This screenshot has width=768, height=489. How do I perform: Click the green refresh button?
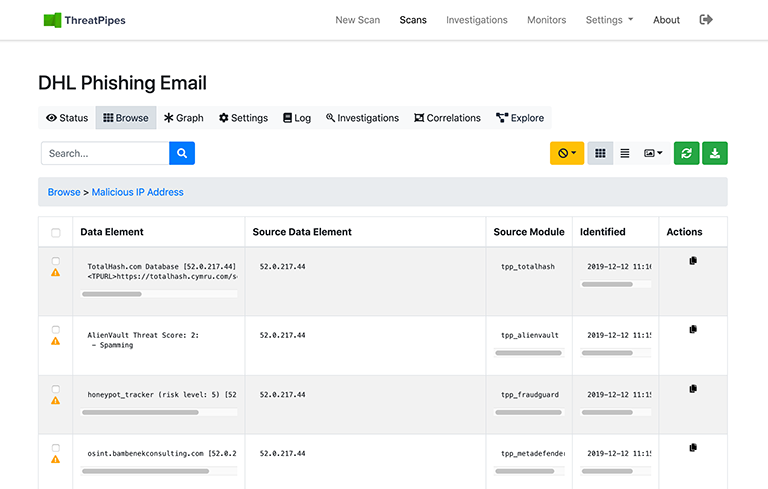686,153
